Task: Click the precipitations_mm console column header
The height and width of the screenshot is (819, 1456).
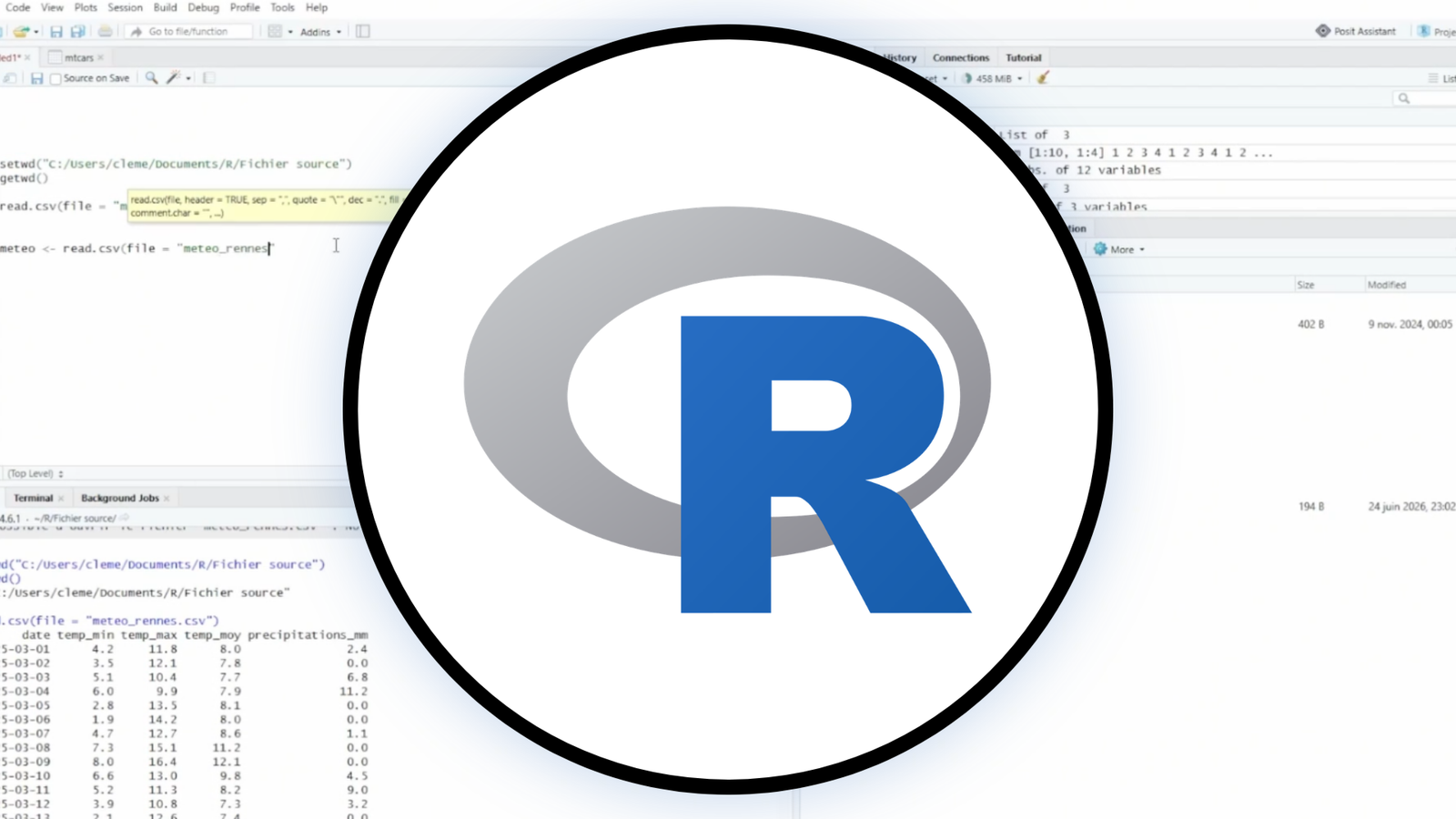Action: pyautogui.click(x=308, y=635)
